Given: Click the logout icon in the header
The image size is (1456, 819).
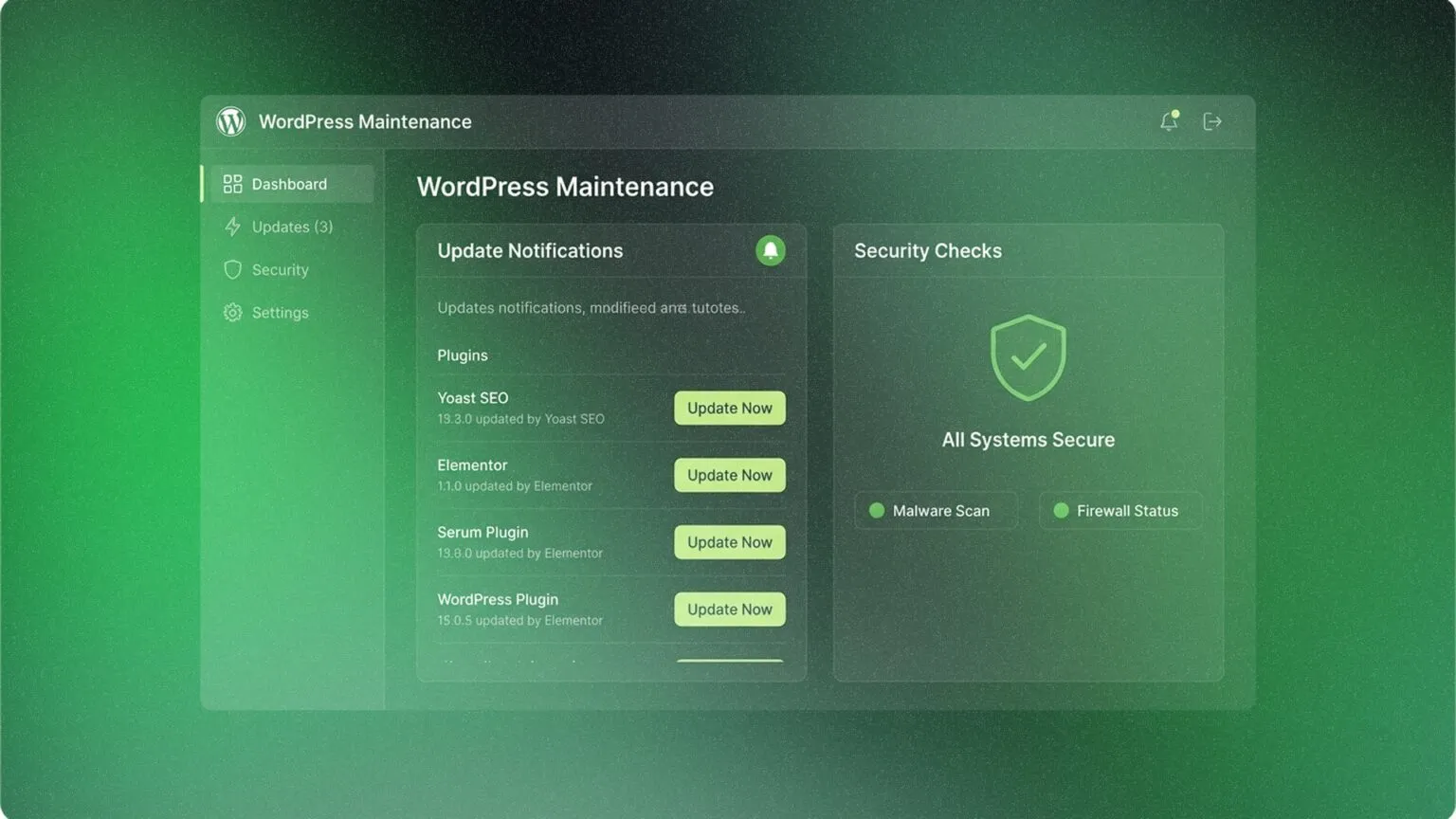Looking at the screenshot, I should click(x=1212, y=121).
